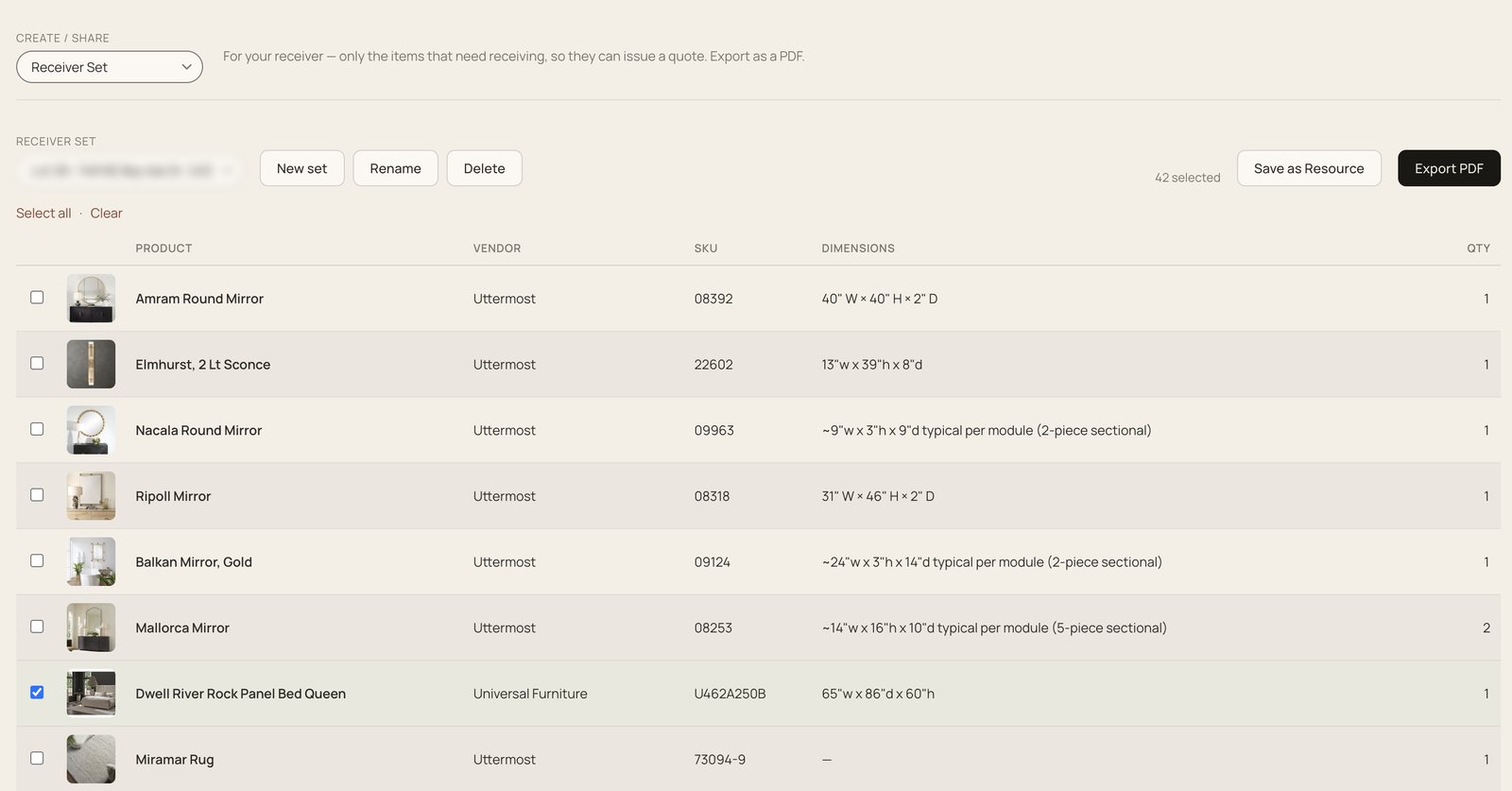Click SKU 08318
Viewport: 1512px width, 791px height.
coord(713,496)
